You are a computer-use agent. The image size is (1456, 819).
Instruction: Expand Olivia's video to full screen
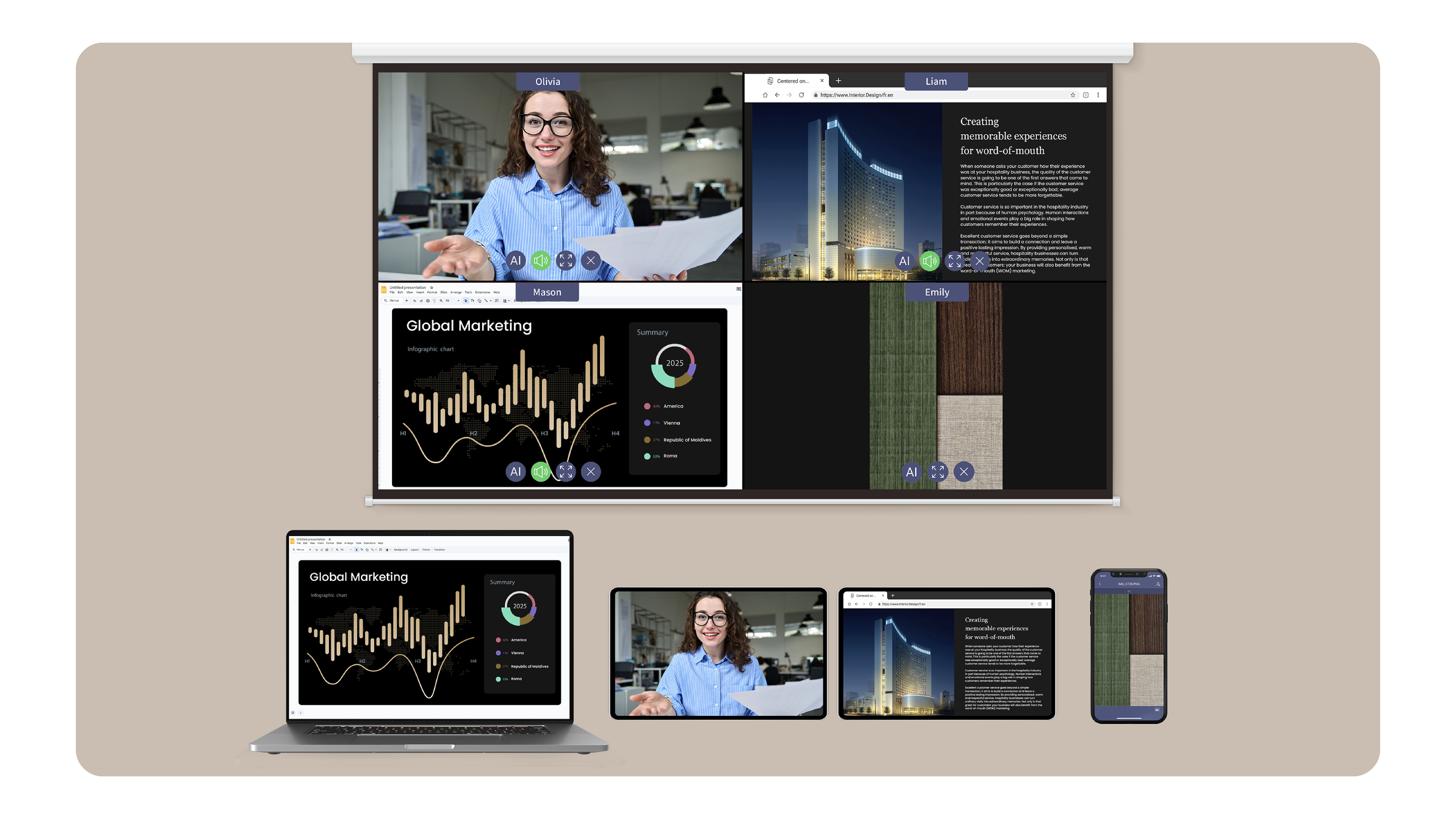coord(566,260)
